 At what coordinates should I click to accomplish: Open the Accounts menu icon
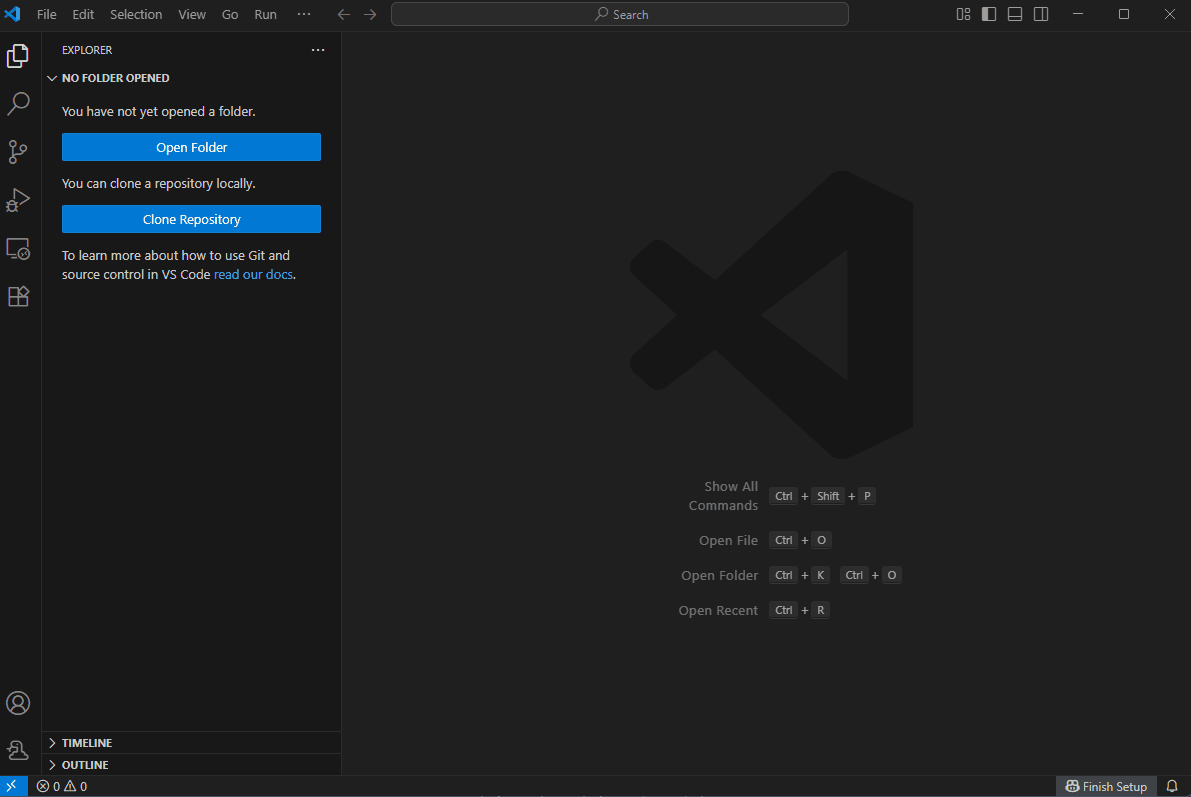(x=18, y=703)
